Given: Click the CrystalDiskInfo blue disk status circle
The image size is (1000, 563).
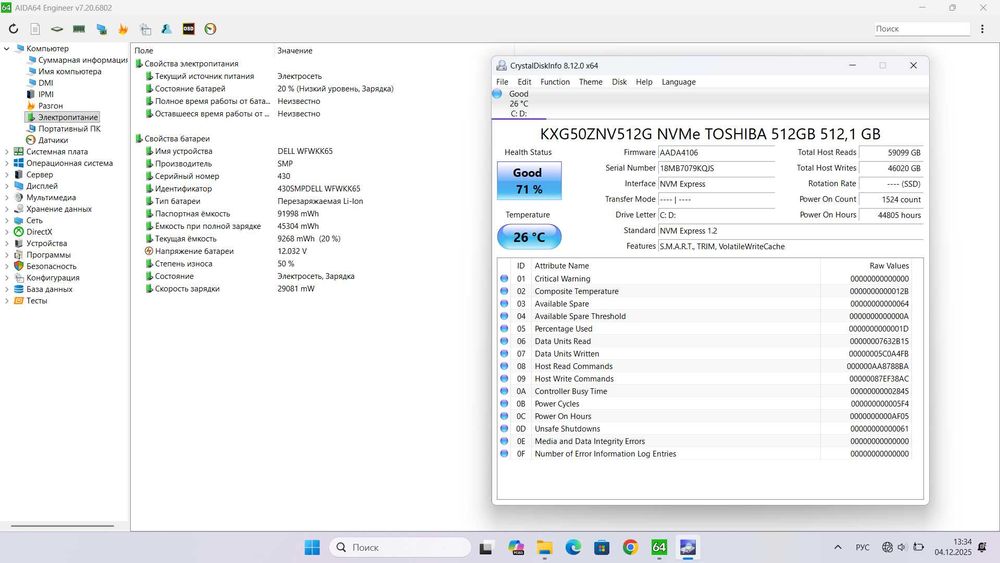Looking at the screenshot, I should (x=497, y=94).
